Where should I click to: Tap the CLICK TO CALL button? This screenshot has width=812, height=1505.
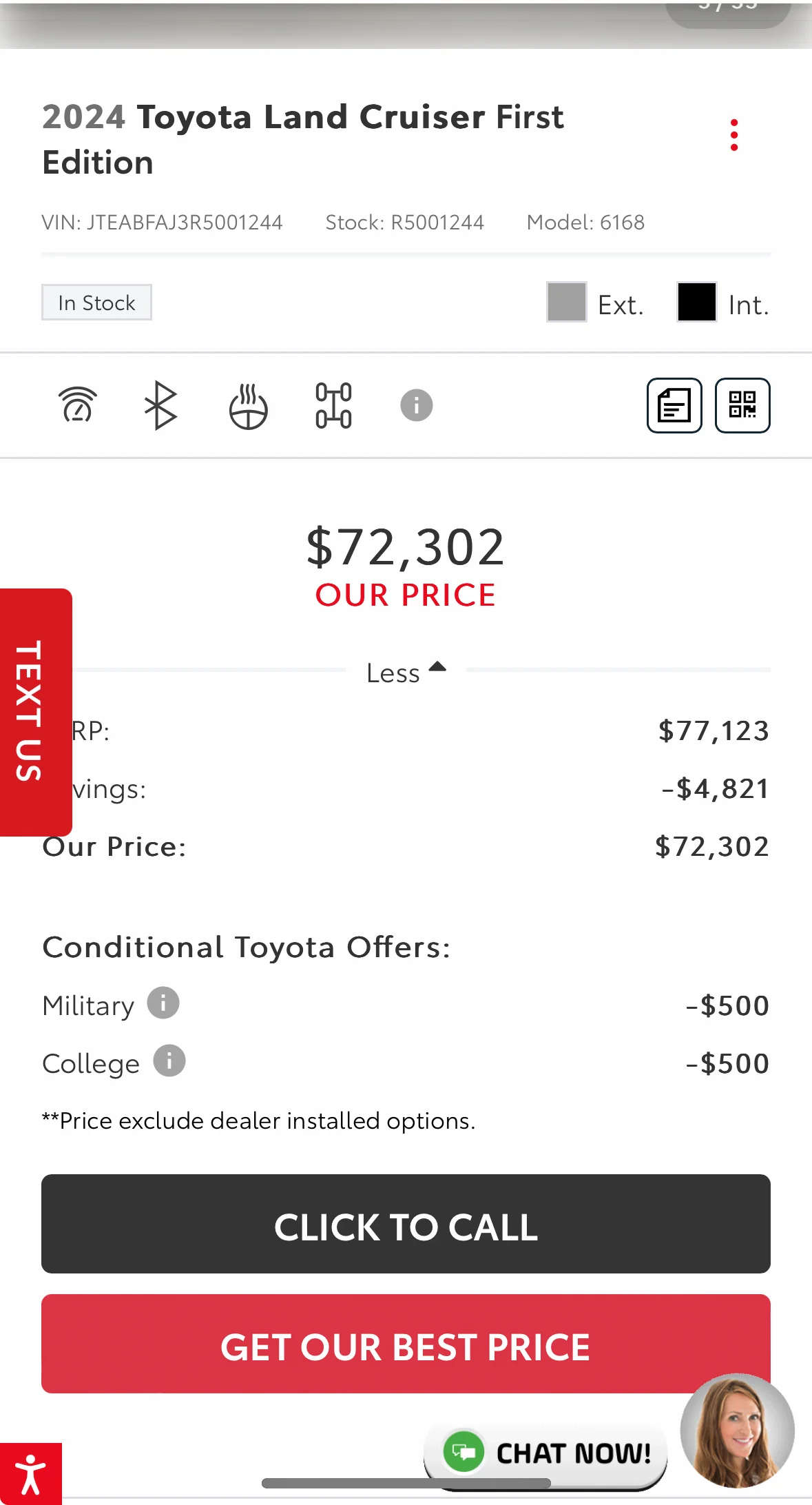click(406, 1224)
